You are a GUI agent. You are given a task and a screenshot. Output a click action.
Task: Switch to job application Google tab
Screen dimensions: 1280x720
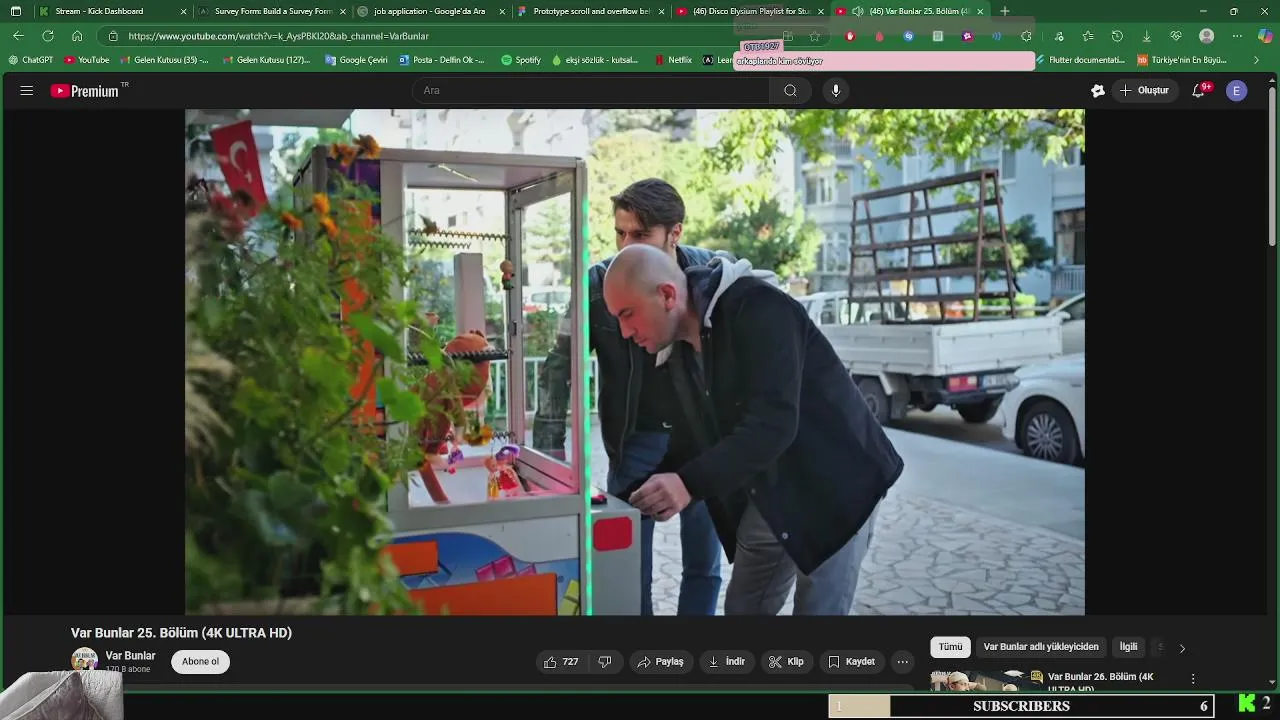click(429, 11)
